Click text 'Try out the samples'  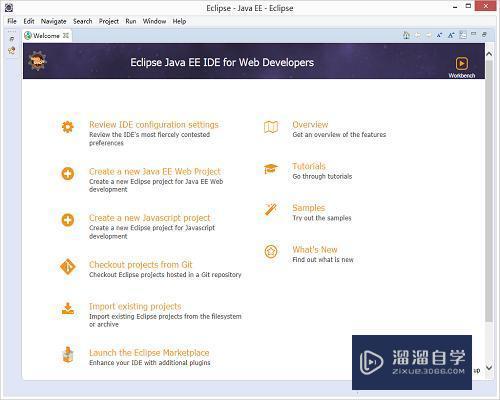[x=322, y=218]
